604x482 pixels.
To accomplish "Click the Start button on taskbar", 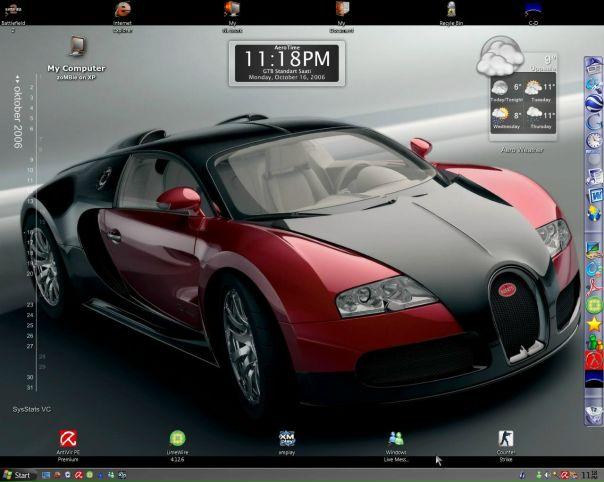I will 17,475.
